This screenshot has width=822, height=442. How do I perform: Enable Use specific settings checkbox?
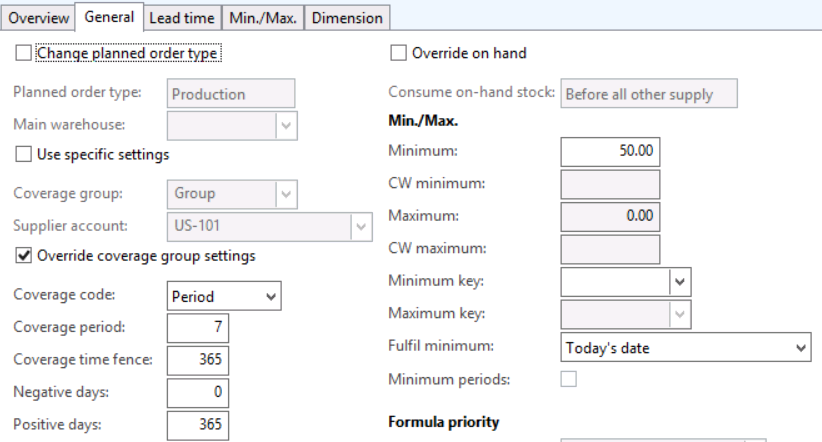click(x=23, y=154)
